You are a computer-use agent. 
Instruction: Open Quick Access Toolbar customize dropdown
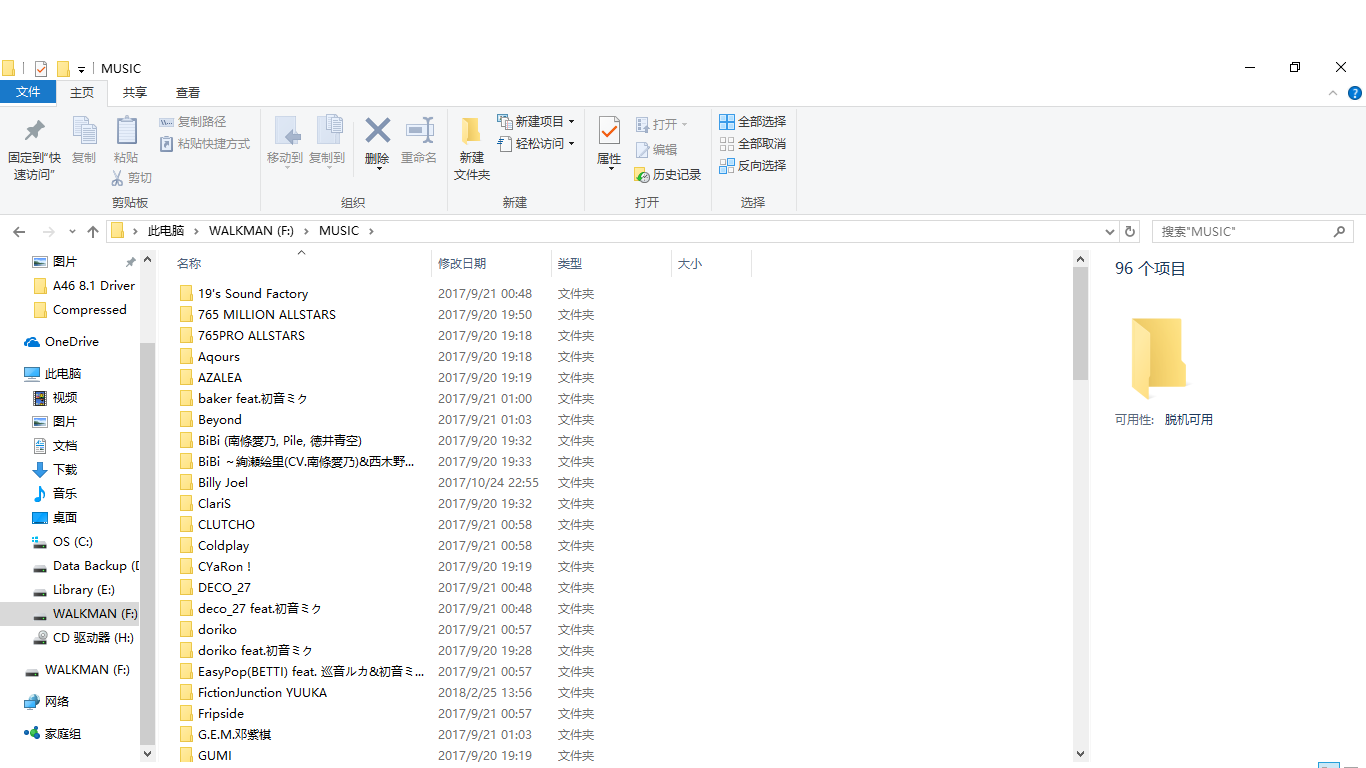click(x=81, y=70)
